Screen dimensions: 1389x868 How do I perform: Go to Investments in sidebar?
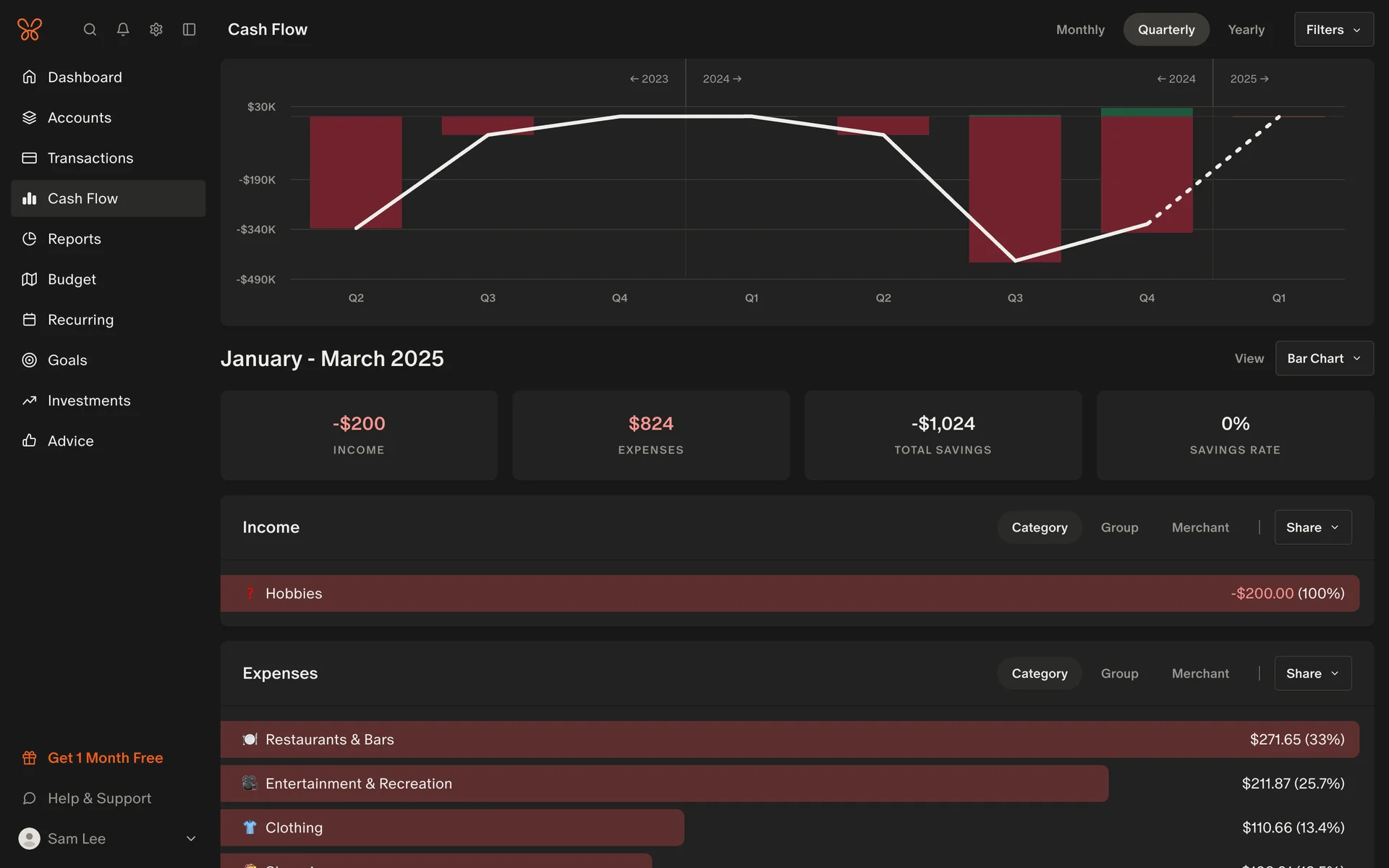pos(88,401)
